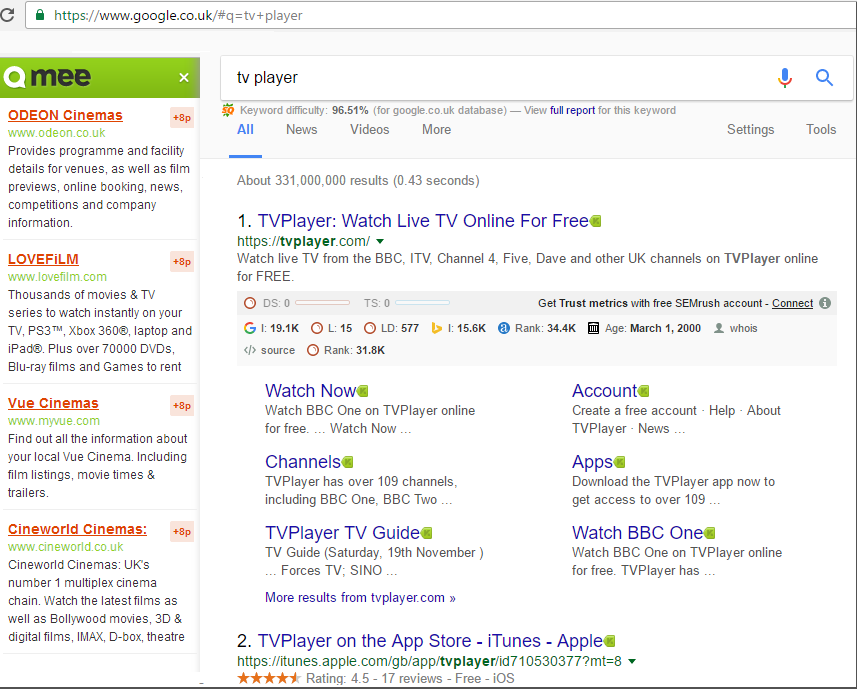
Task: Click the Google index icon showing 19.1K
Action: pyautogui.click(x=250, y=328)
